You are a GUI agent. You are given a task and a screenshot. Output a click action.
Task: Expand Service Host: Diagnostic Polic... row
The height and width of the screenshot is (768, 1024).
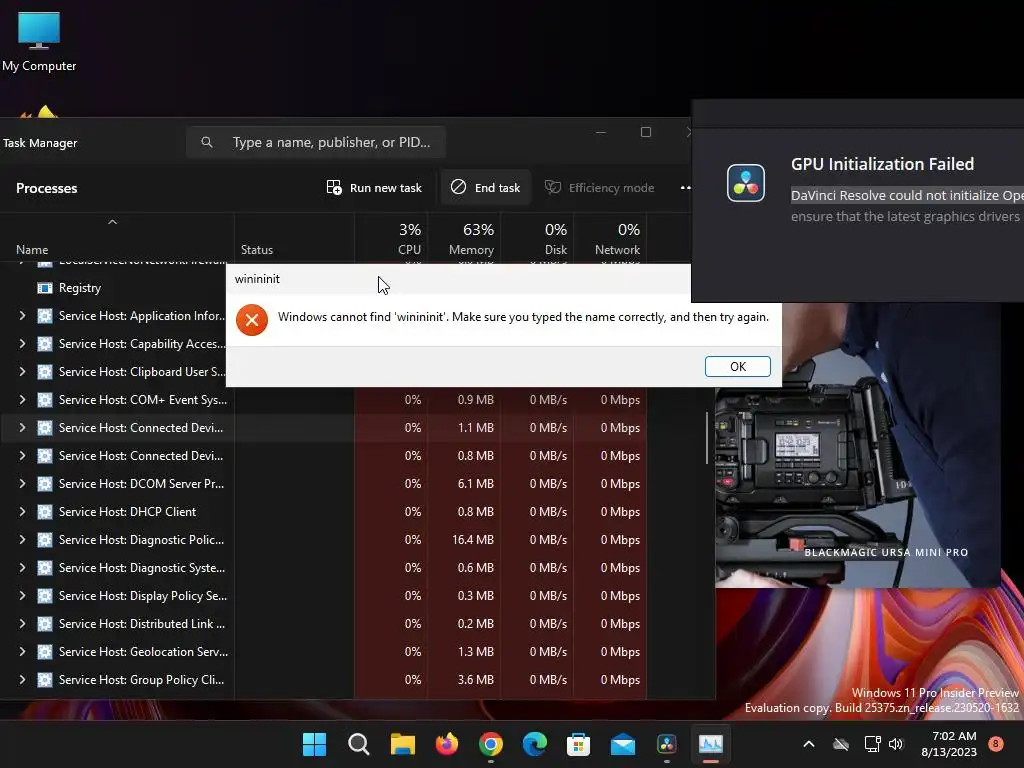click(x=22, y=540)
